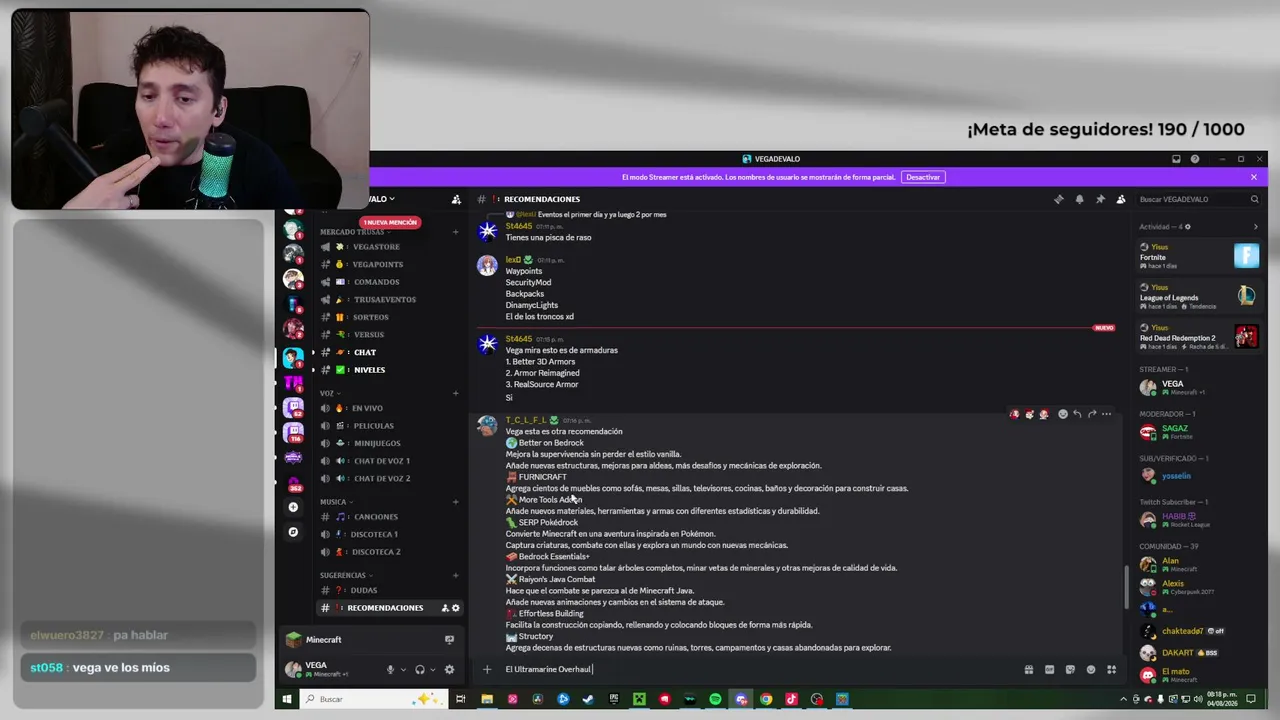Jump to the 1 NUEVA MENCIÓN pill
This screenshot has height=720, width=1280.
pyautogui.click(x=390, y=222)
